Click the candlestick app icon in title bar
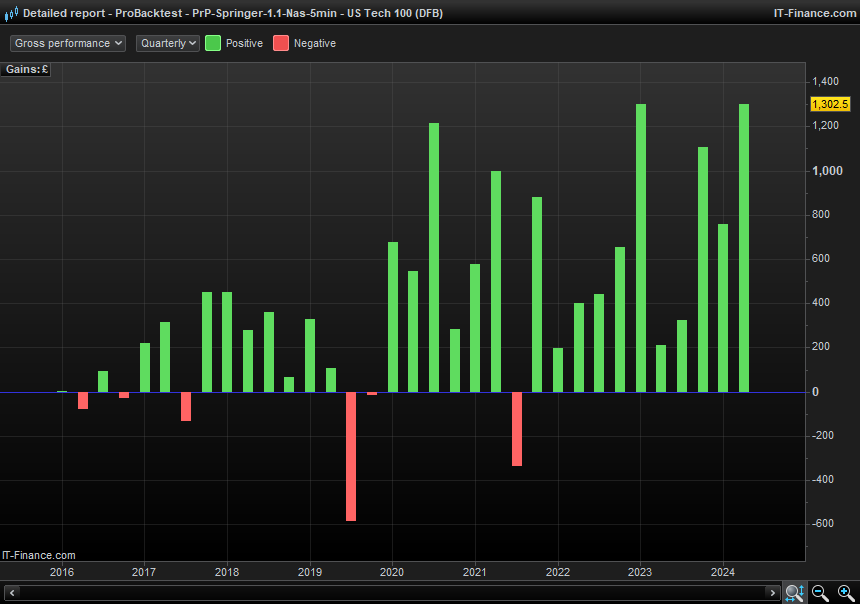Screen dimensions: 860x604 [x=11, y=13]
